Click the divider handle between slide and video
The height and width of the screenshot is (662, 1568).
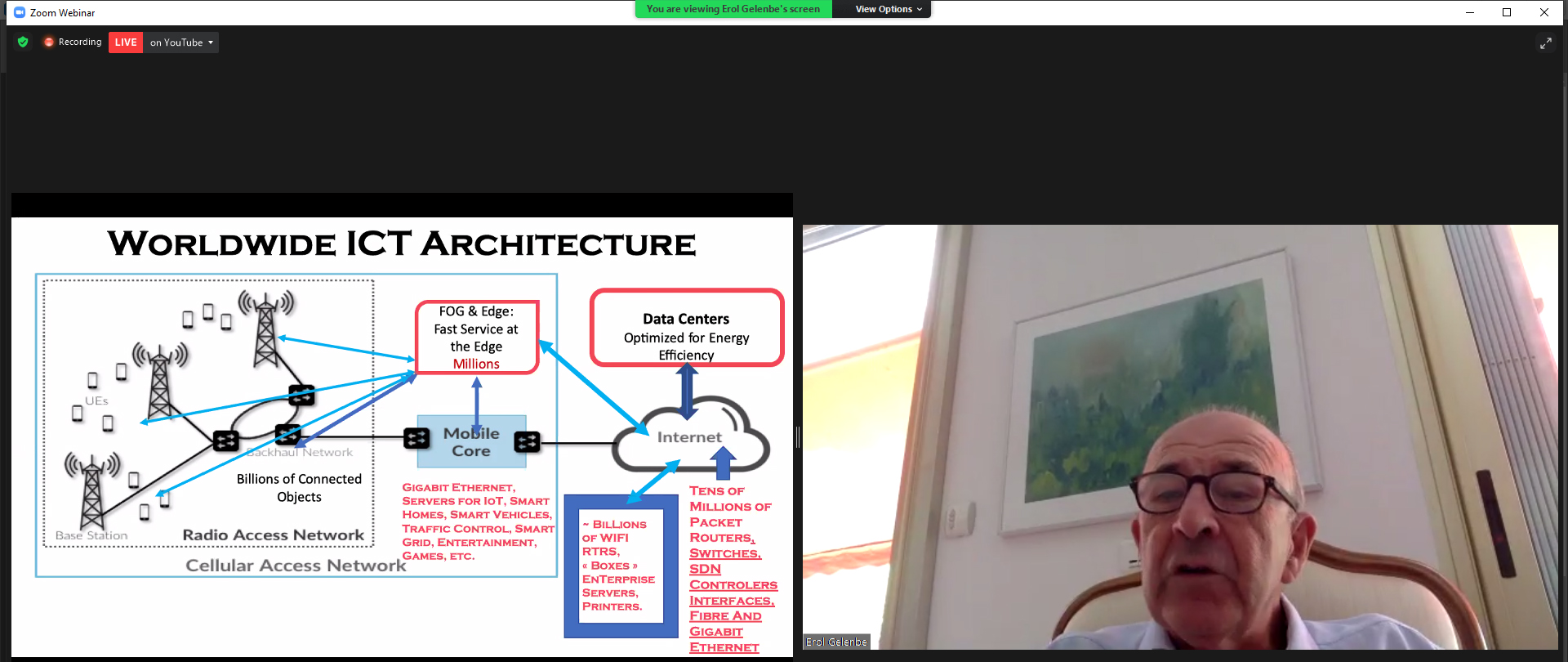click(798, 437)
